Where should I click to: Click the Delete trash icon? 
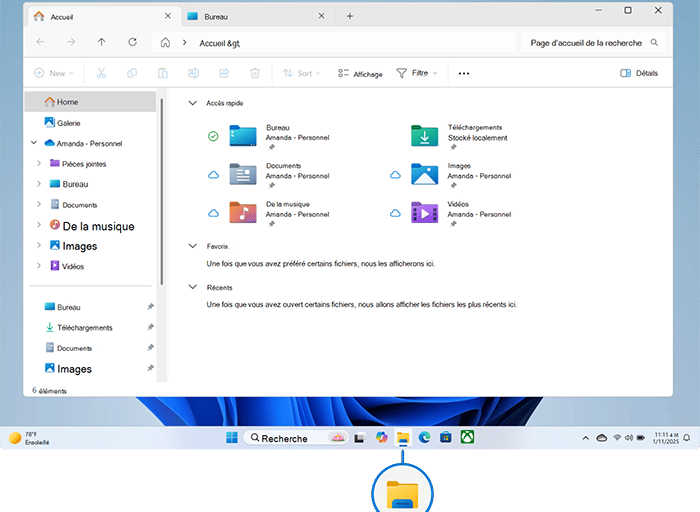click(x=254, y=73)
